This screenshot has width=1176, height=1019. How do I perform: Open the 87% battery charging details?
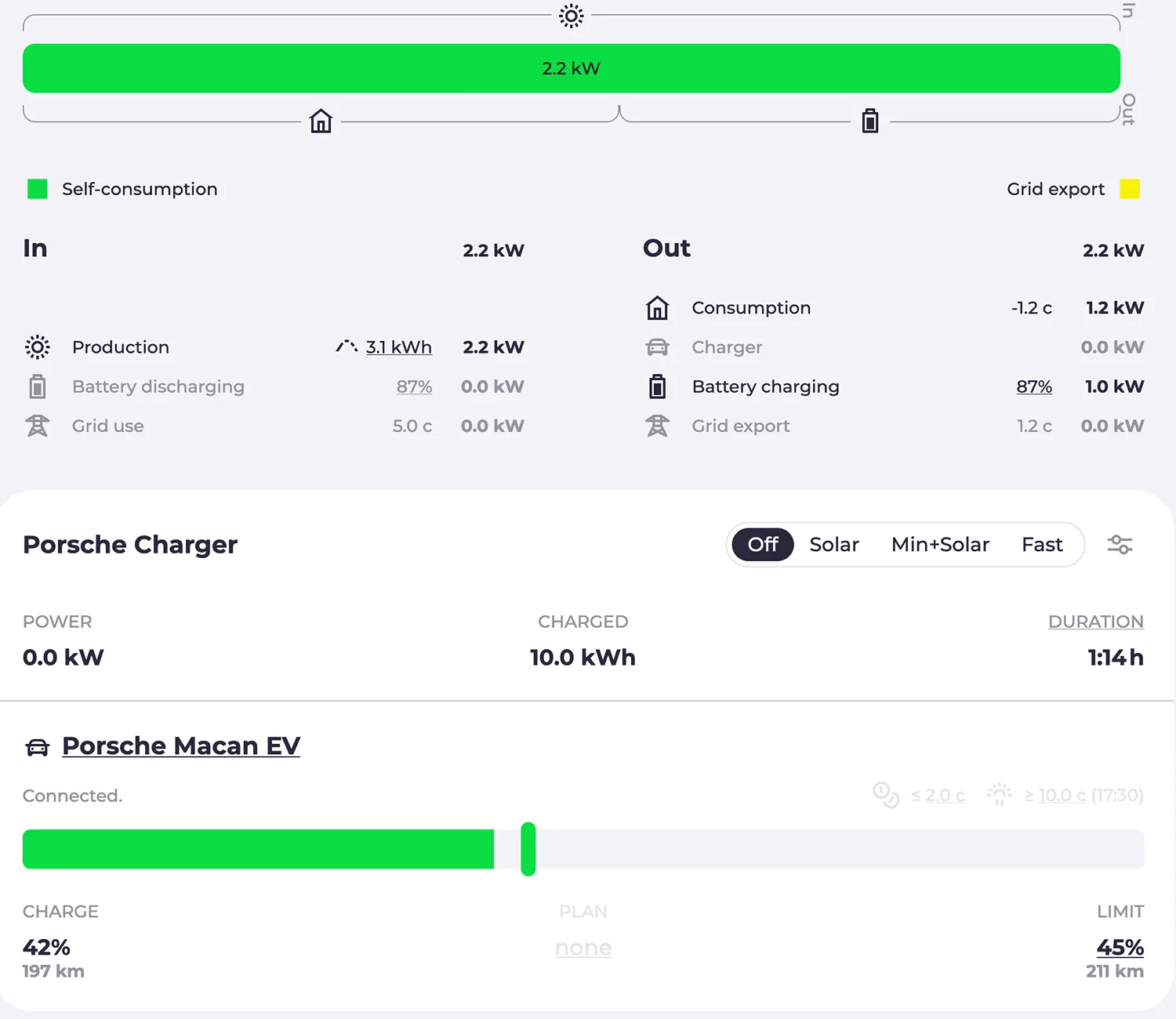pyautogui.click(x=1034, y=386)
